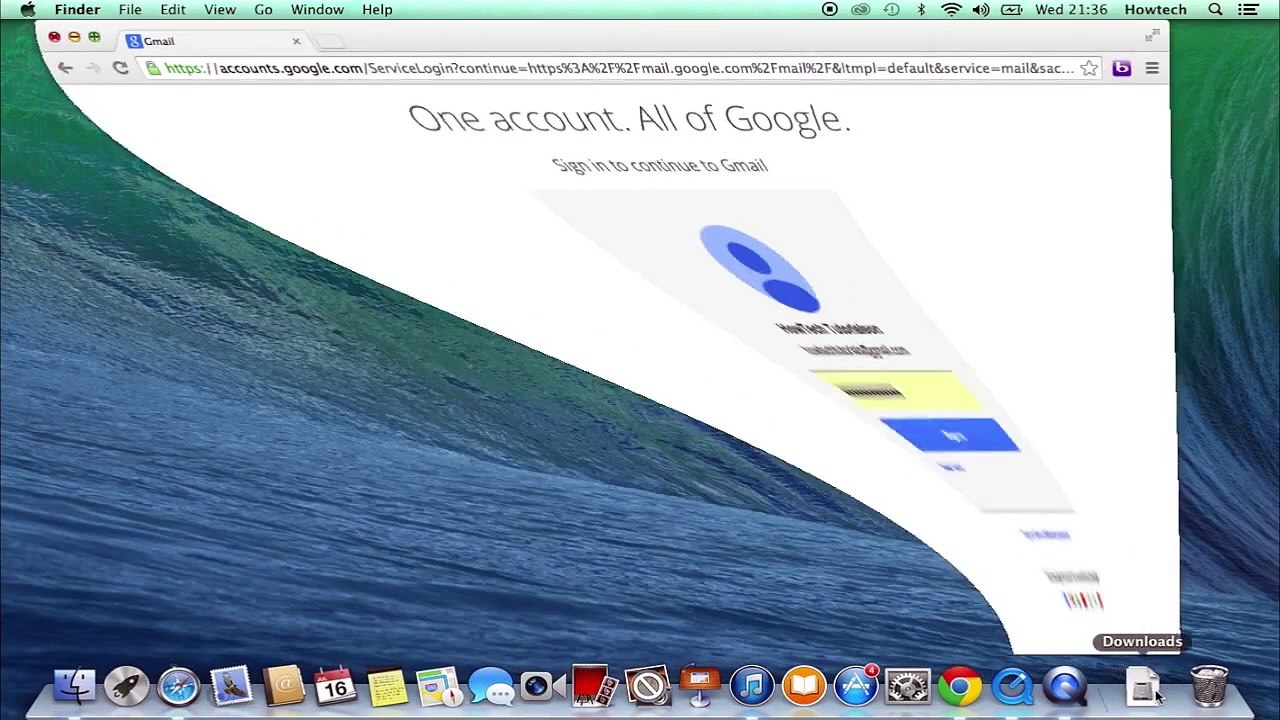Click the Google Chrome dock icon

(x=960, y=687)
